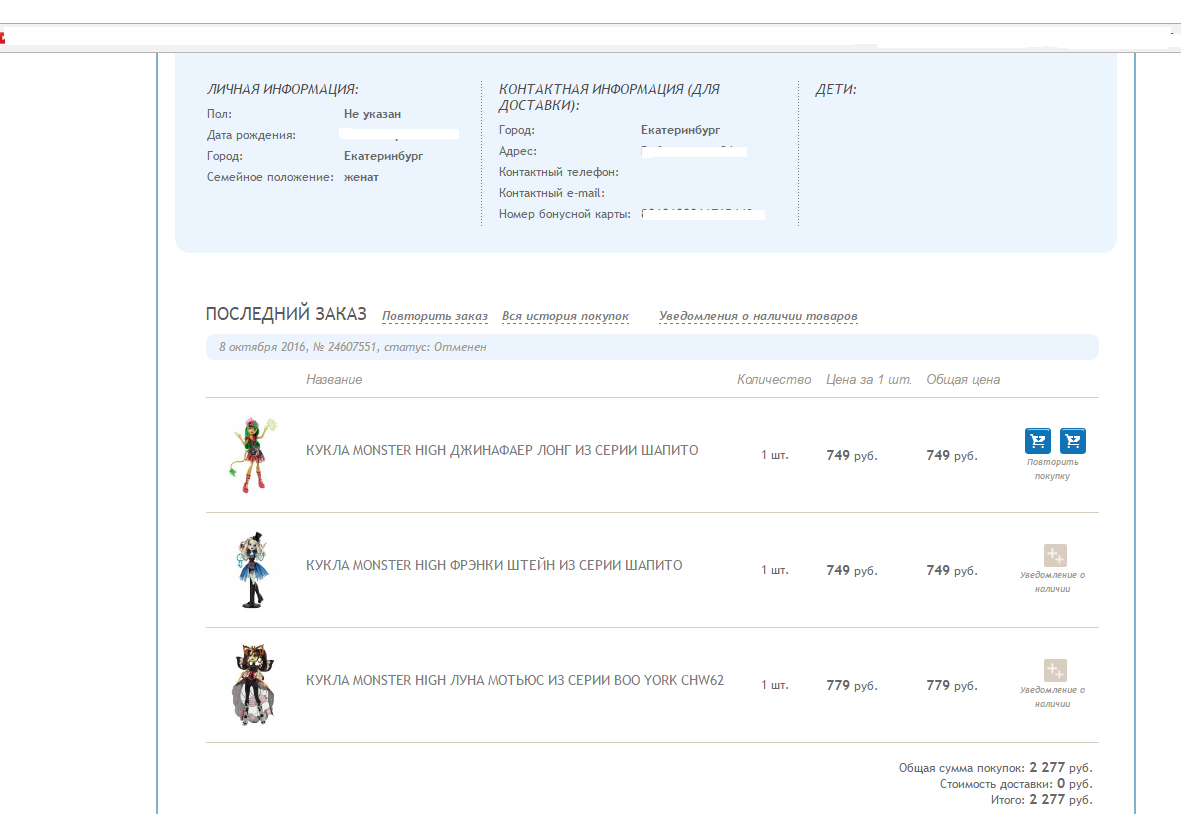This screenshot has width=1181, height=814.
Task: Click the 'Семейное положение:' label
Action: pos(270,178)
